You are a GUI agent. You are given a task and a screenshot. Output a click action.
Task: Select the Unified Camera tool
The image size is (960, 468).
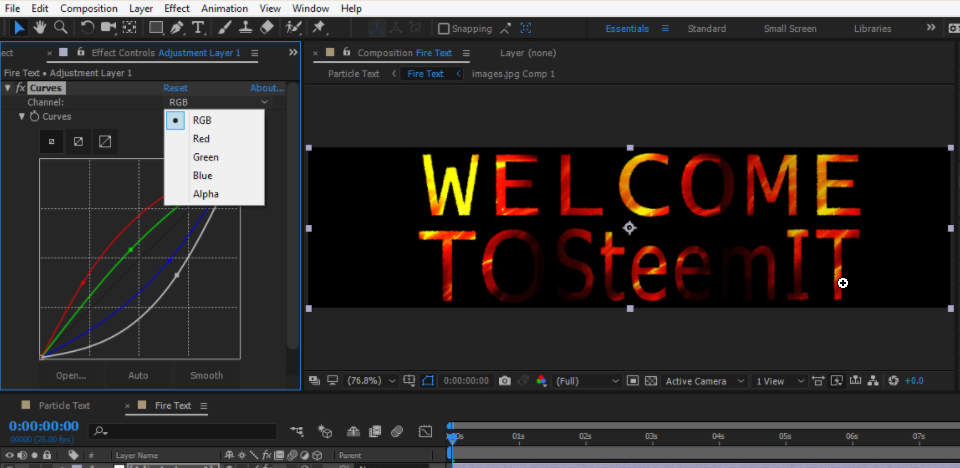coord(108,28)
